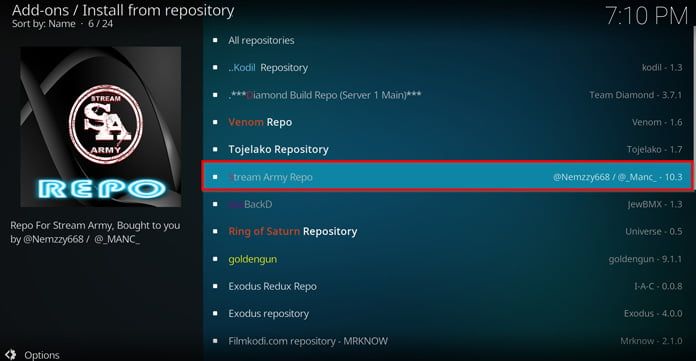The image size is (696, 361).
Task: Click the bullet icon beside Filmkodi.com repository
Action: 215,341
